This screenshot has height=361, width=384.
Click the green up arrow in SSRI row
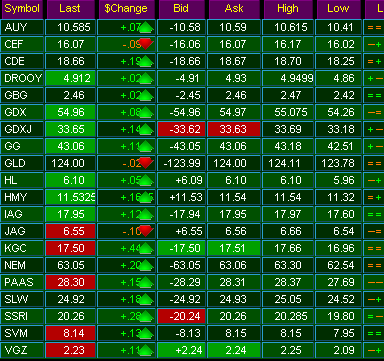click(x=146, y=316)
